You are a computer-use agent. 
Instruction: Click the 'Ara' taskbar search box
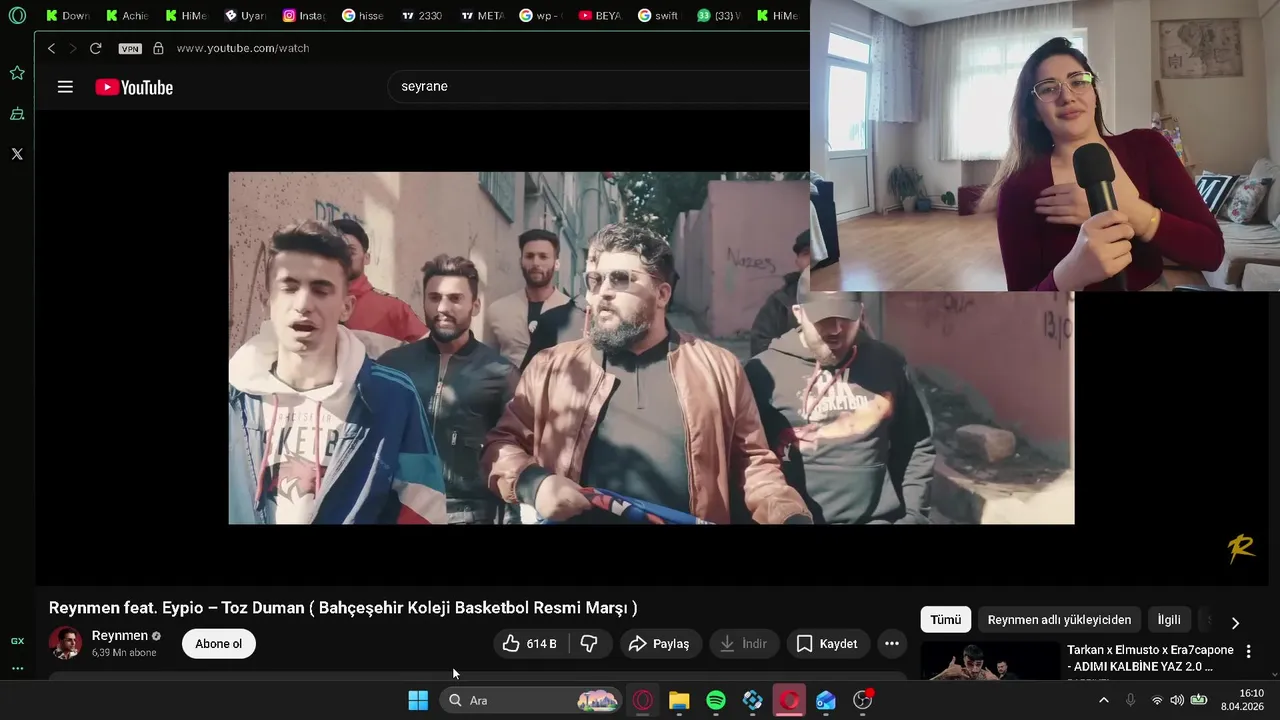tap(531, 700)
